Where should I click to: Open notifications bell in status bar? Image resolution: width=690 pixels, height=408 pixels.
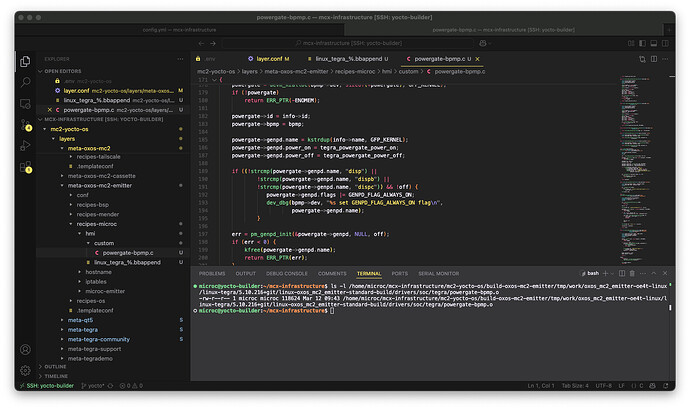[x=665, y=386]
